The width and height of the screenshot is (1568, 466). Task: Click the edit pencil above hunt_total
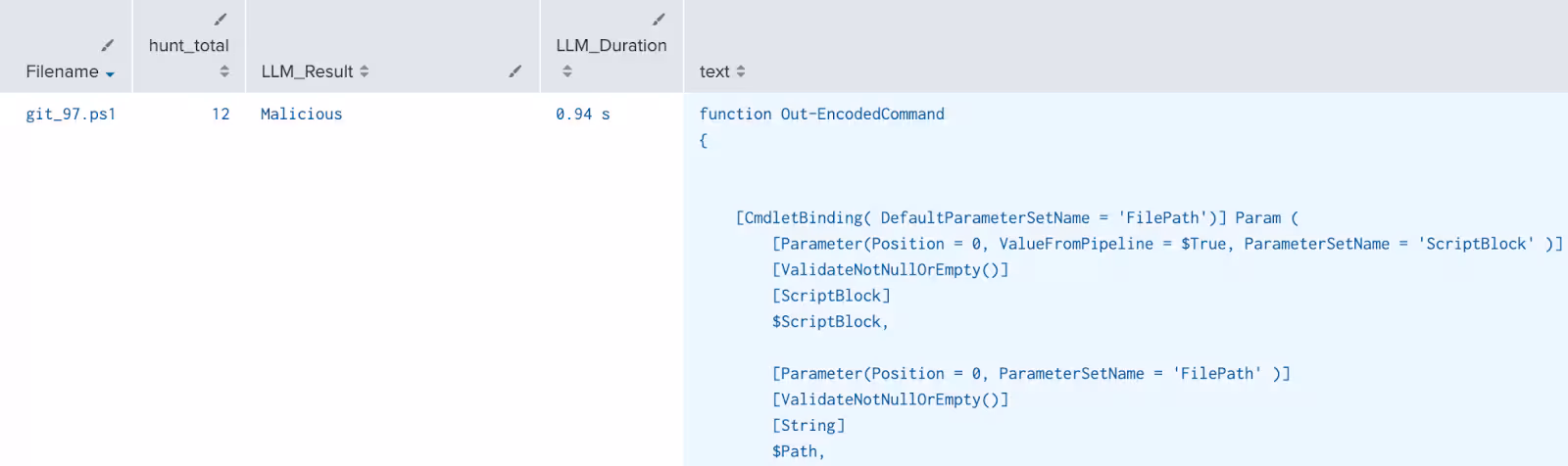pyautogui.click(x=220, y=20)
